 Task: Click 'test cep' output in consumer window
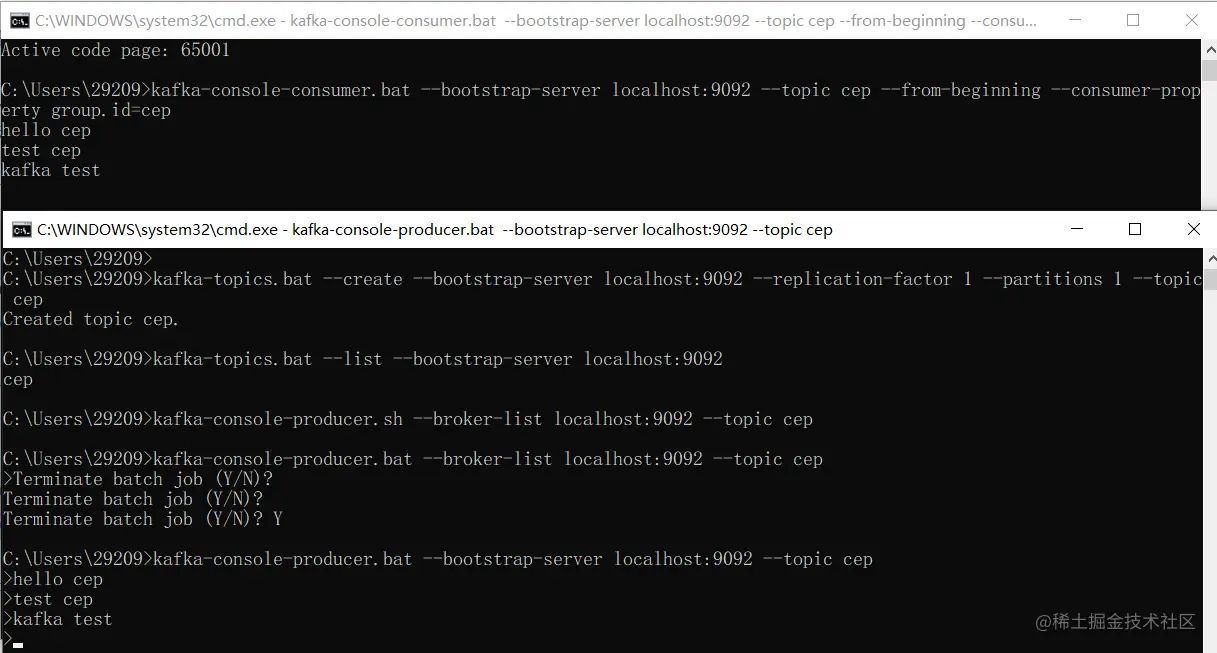point(41,150)
